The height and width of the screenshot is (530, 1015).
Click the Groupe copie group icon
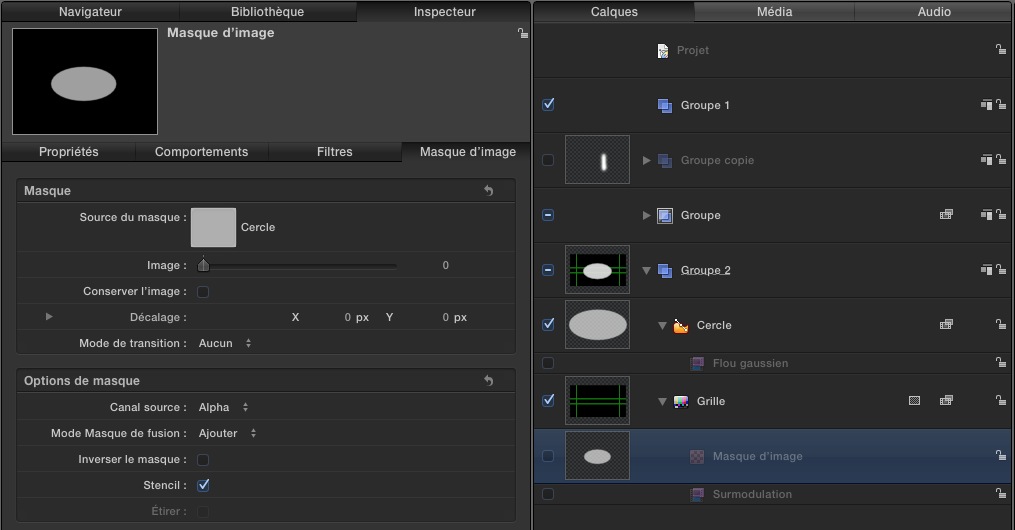click(x=665, y=160)
